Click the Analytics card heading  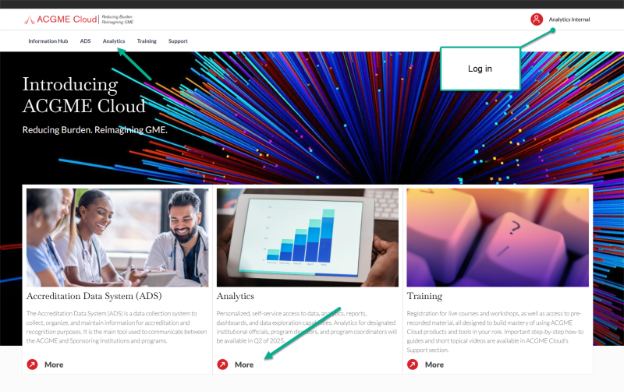(235, 296)
